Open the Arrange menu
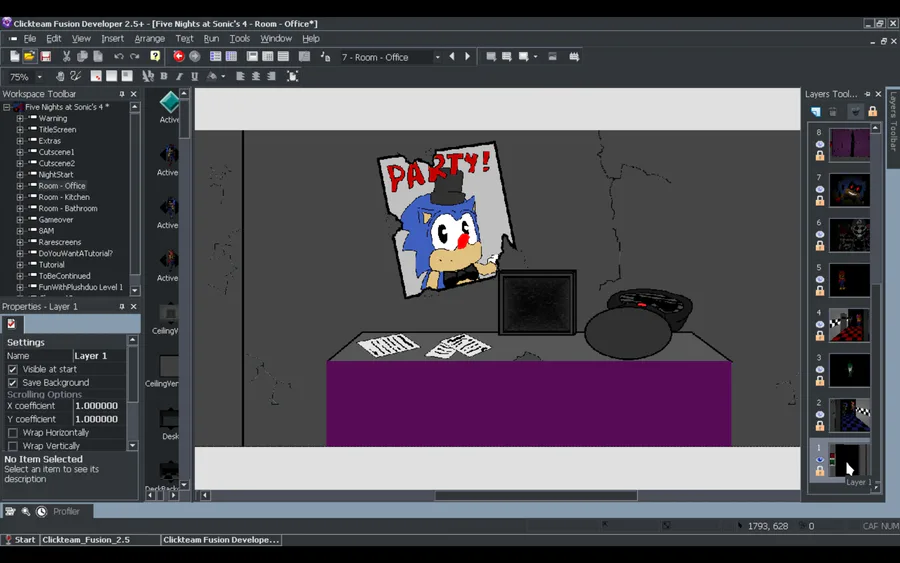The image size is (900, 563). 149,38
